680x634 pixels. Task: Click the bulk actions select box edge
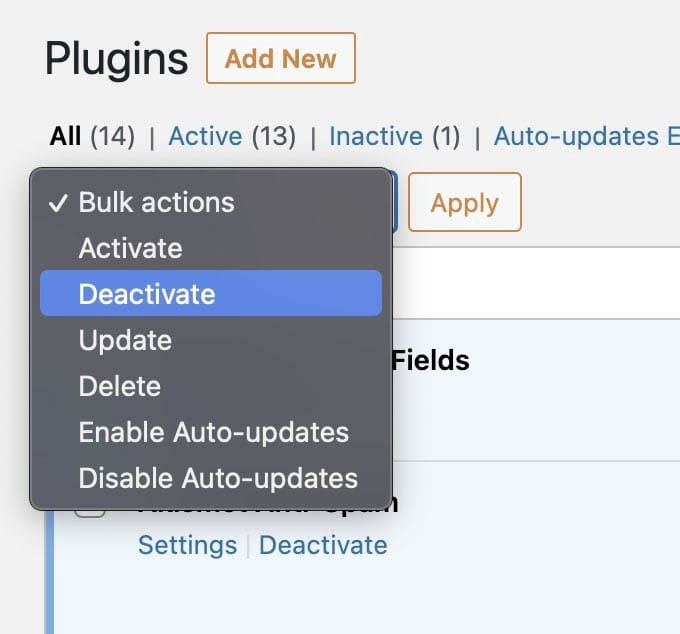[395, 202]
